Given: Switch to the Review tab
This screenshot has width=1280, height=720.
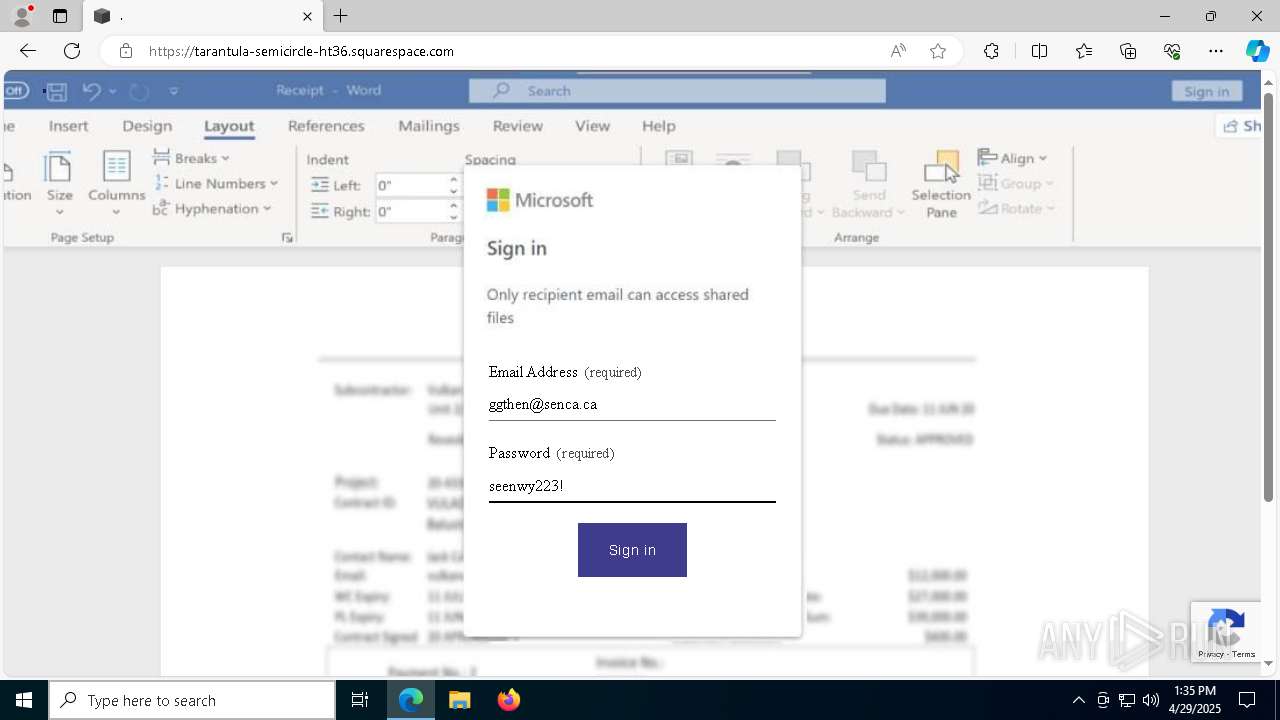Looking at the screenshot, I should tap(518, 126).
